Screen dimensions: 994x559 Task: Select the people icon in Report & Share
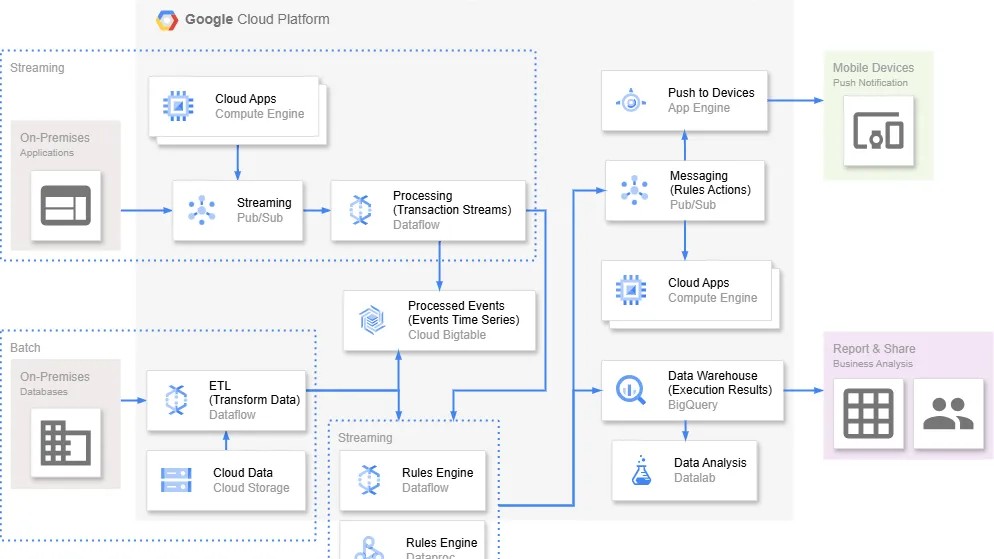click(948, 414)
